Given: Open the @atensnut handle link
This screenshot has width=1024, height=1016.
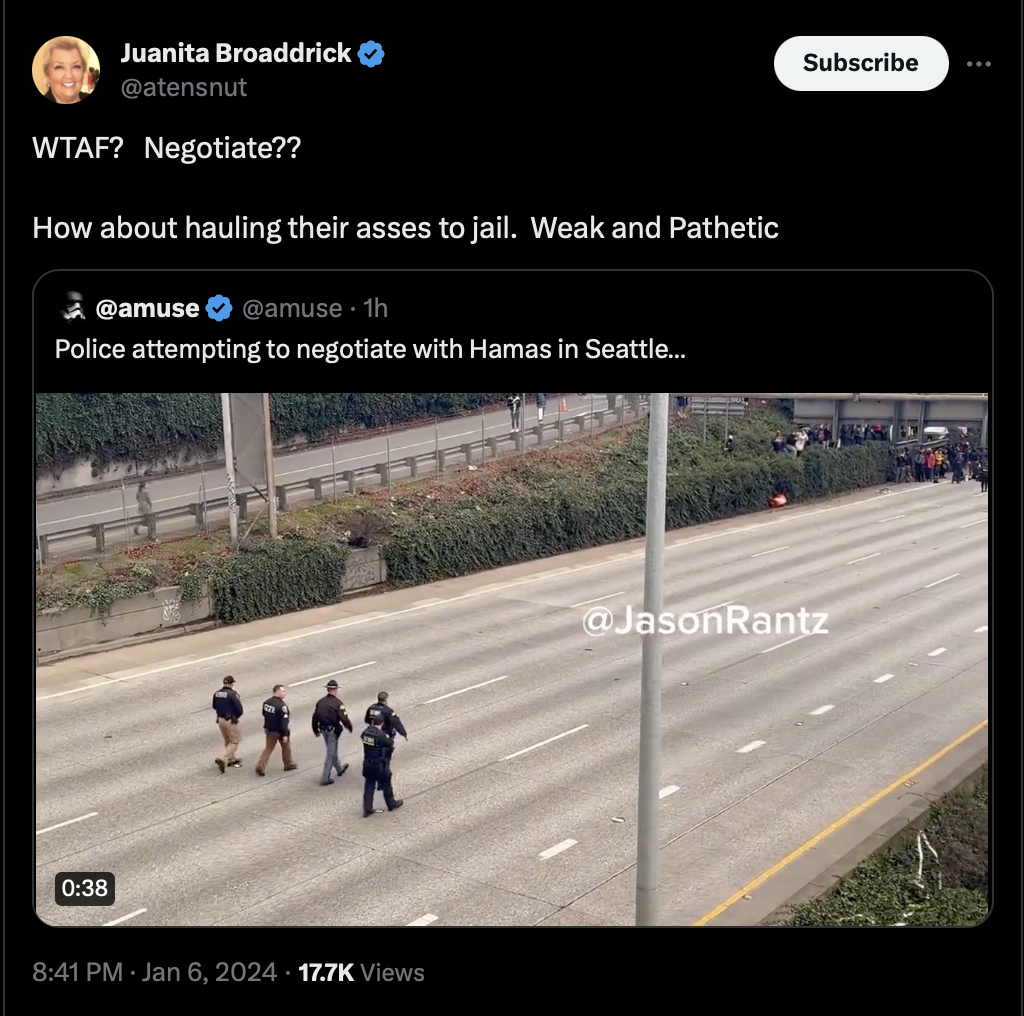Looking at the screenshot, I should [184, 87].
